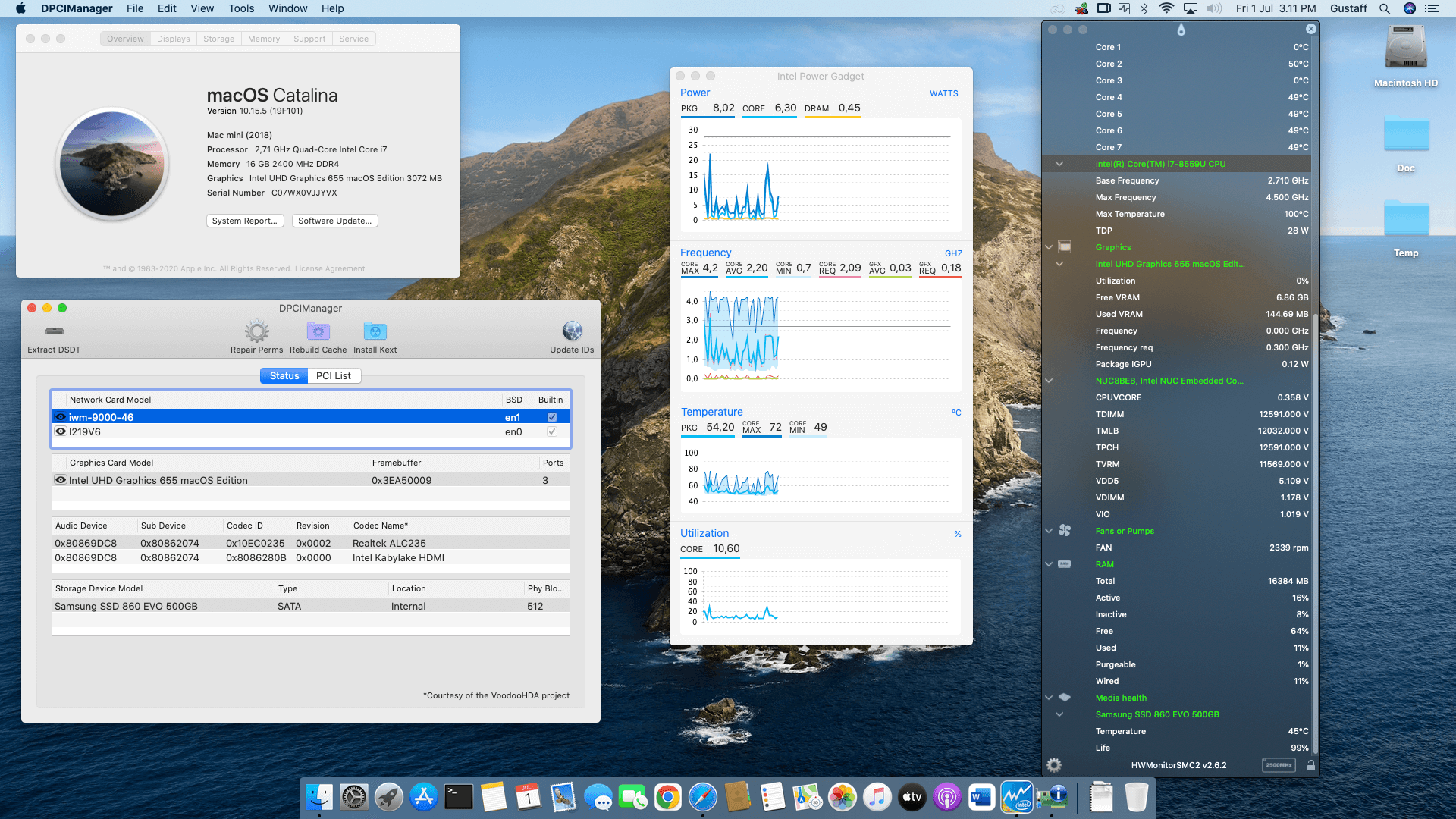
Task: Click the disk icon beside Media health
Action: [x=1065, y=698]
